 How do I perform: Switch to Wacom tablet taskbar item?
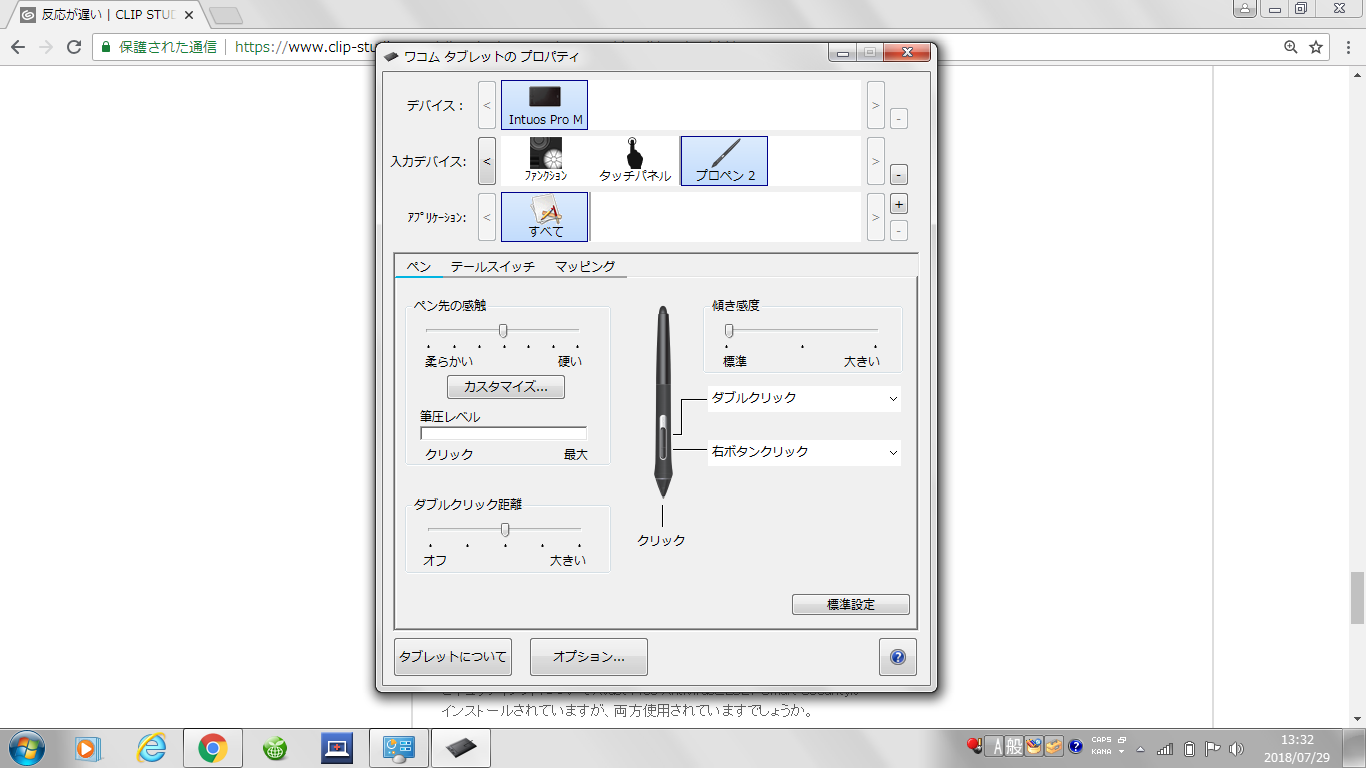click(x=461, y=747)
